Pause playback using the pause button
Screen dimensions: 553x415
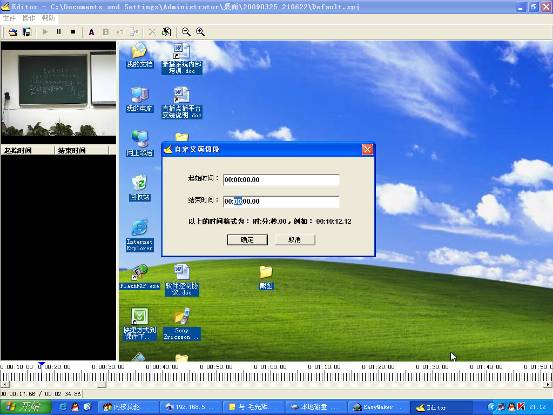coord(59,32)
